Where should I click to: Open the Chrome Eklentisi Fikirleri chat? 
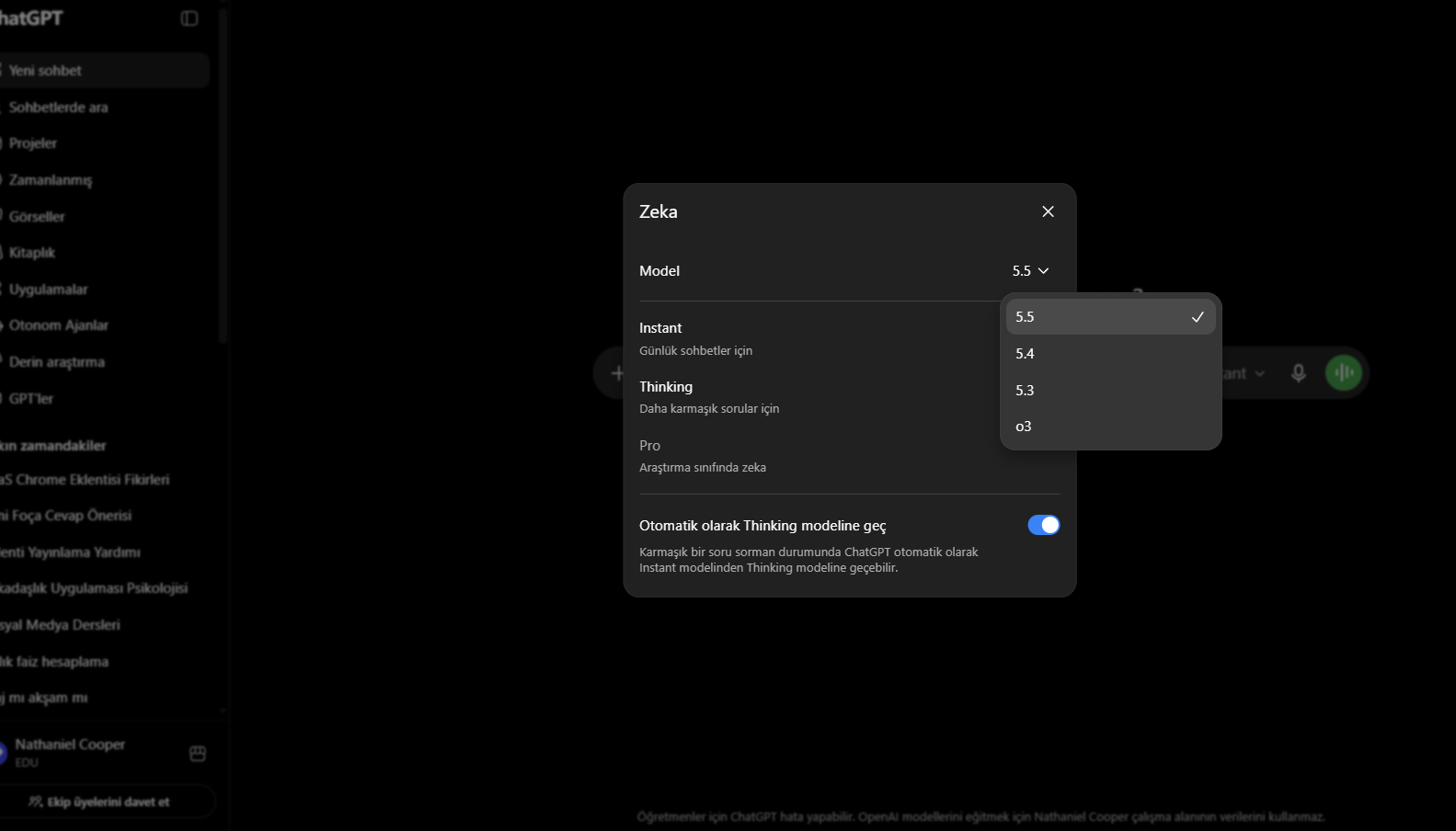(105, 480)
